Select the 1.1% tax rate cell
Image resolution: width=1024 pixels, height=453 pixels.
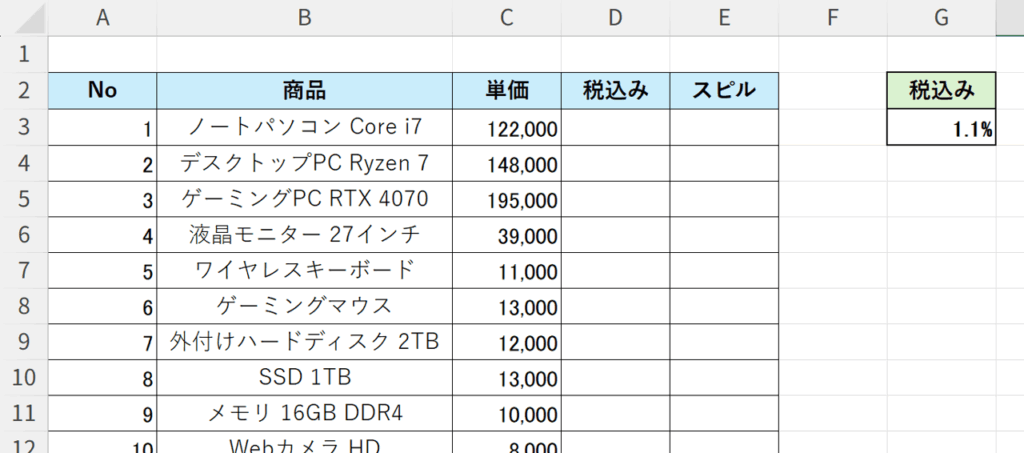point(941,128)
